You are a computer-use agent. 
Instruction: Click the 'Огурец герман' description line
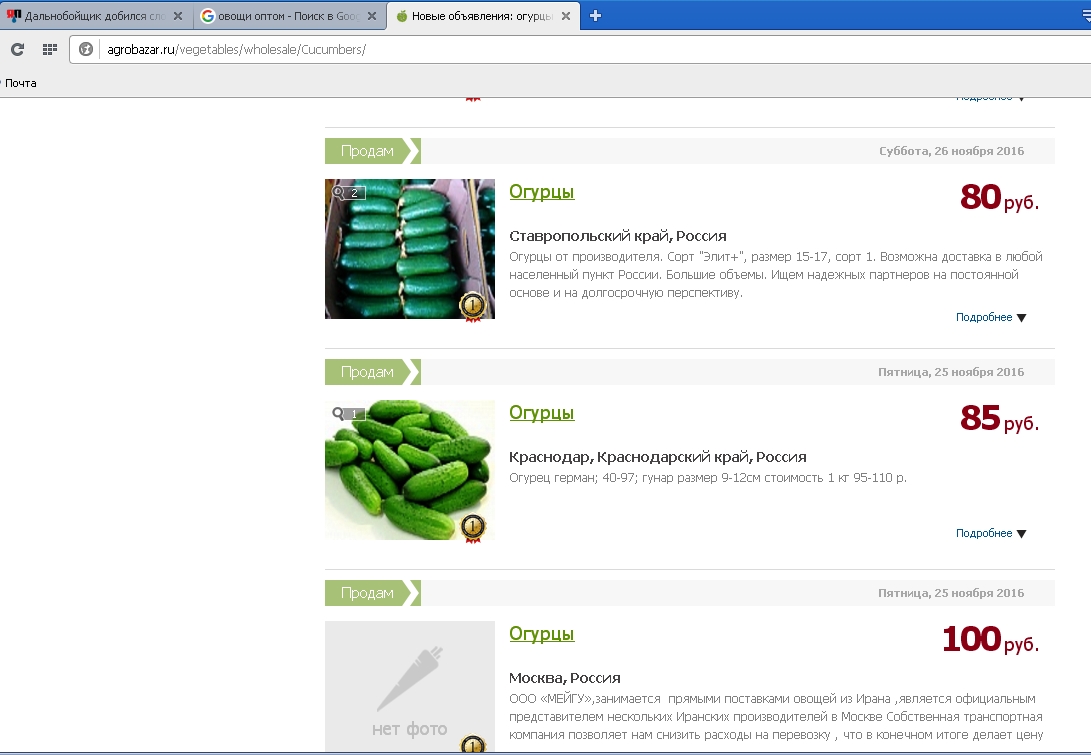pyautogui.click(x=708, y=478)
